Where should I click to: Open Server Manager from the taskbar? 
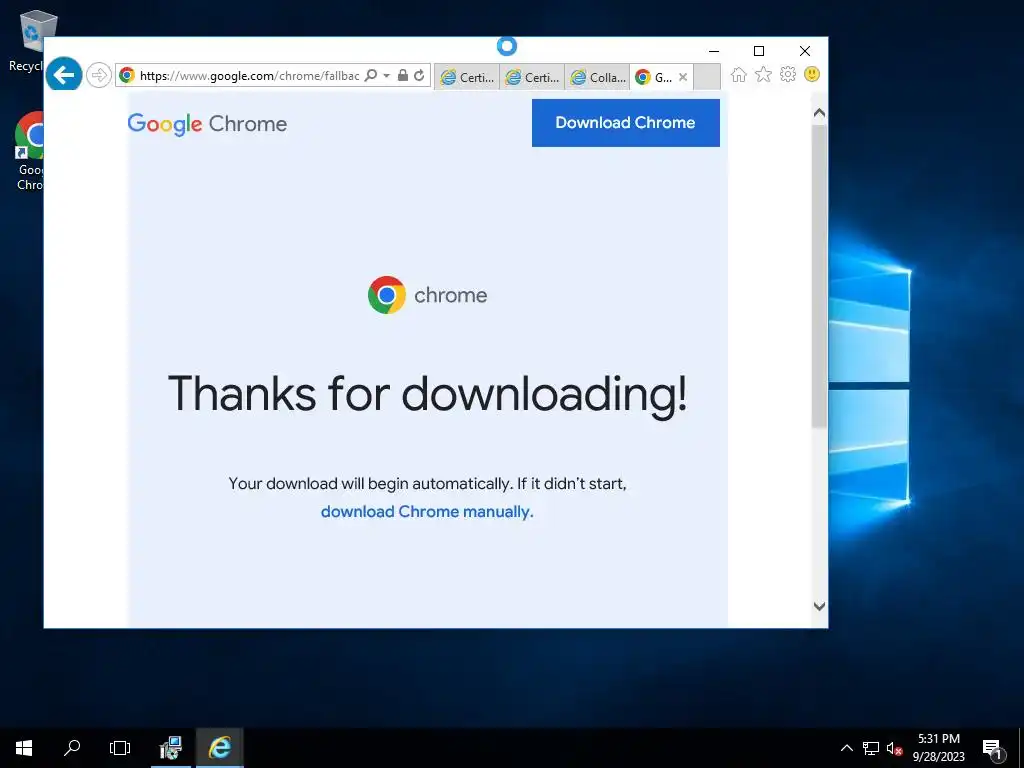coord(171,748)
